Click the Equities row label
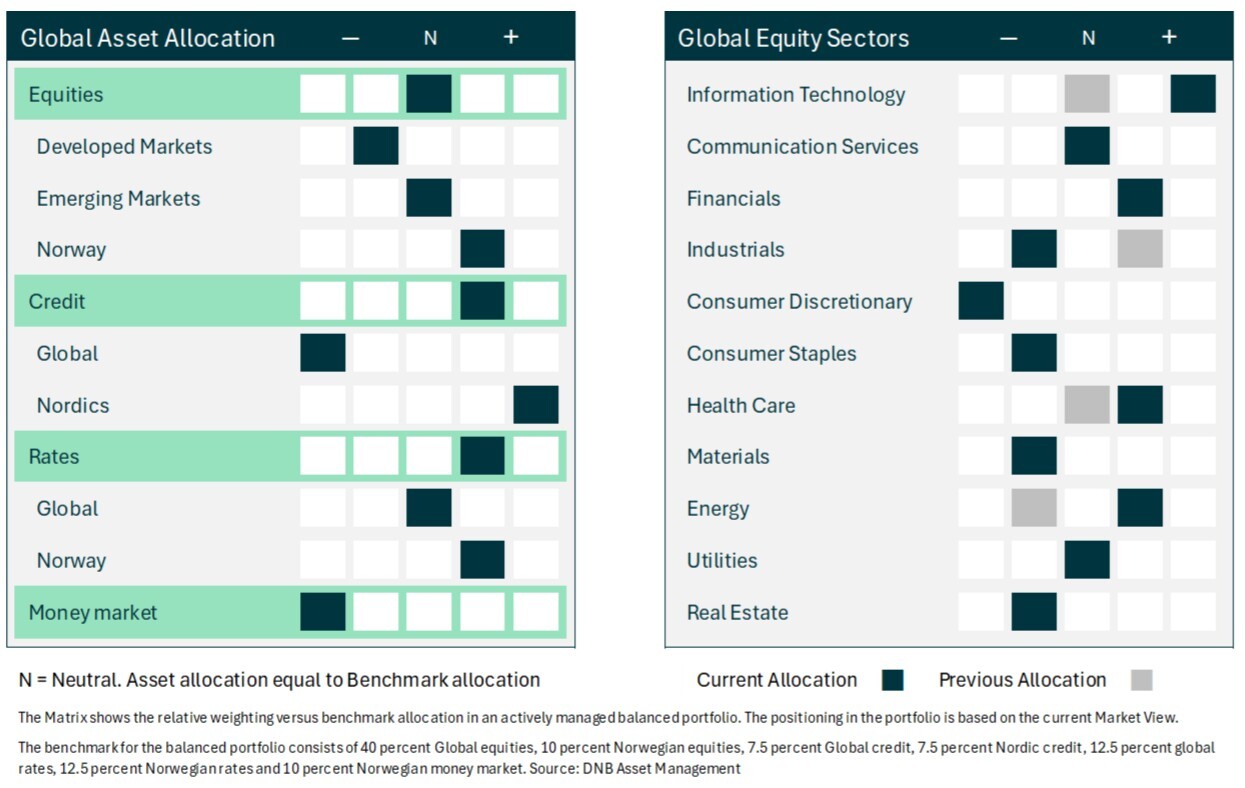The image size is (1245, 788). (x=66, y=95)
